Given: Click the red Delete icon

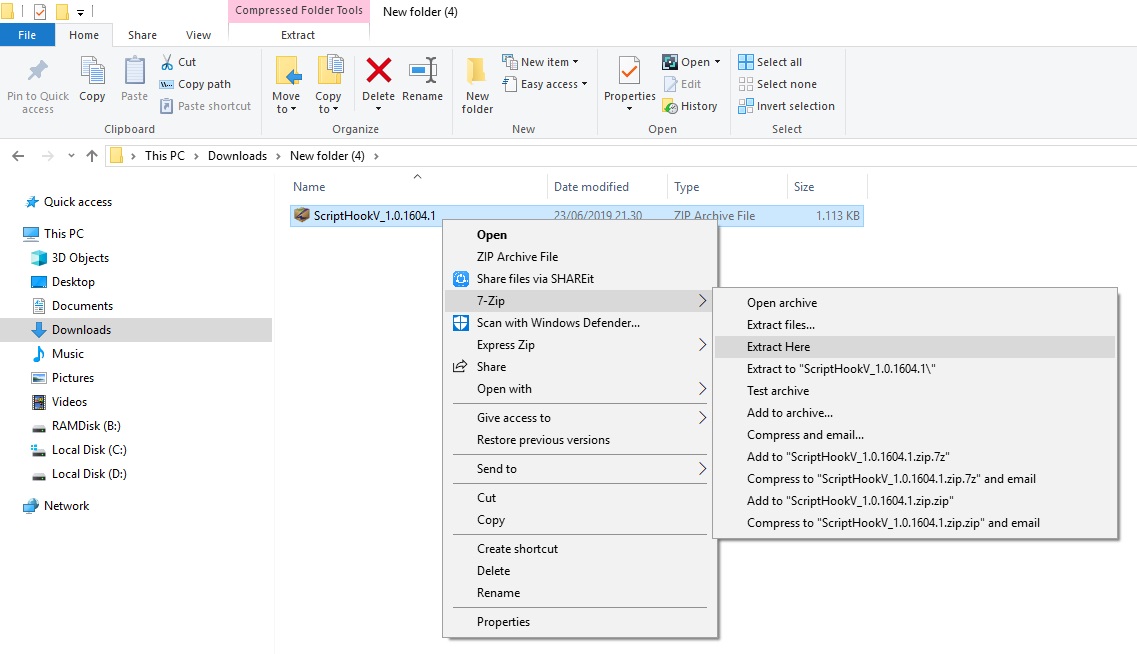Looking at the screenshot, I should [x=379, y=70].
